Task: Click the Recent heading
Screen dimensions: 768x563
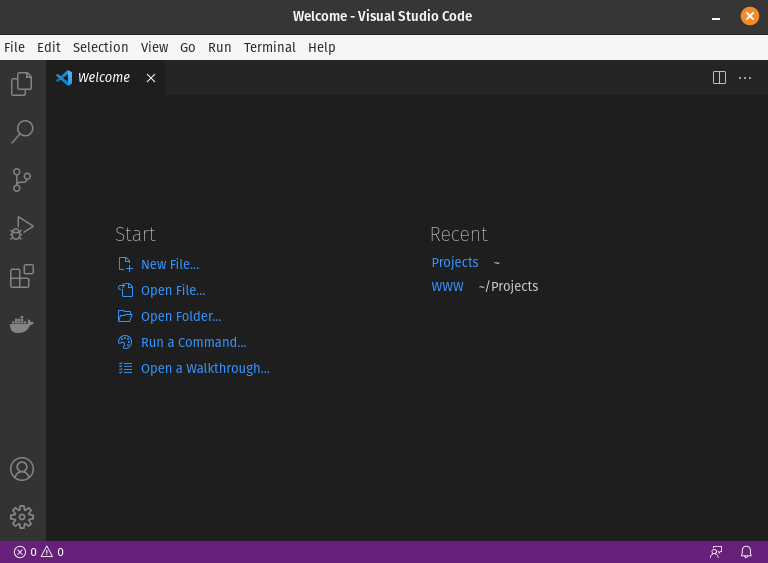Action: 458,234
